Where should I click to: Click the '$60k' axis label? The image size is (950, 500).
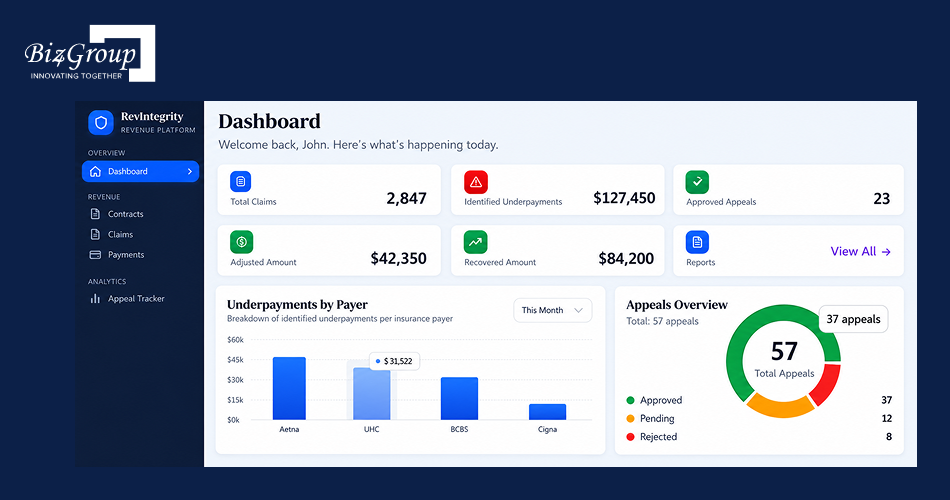click(x=235, y=339)
